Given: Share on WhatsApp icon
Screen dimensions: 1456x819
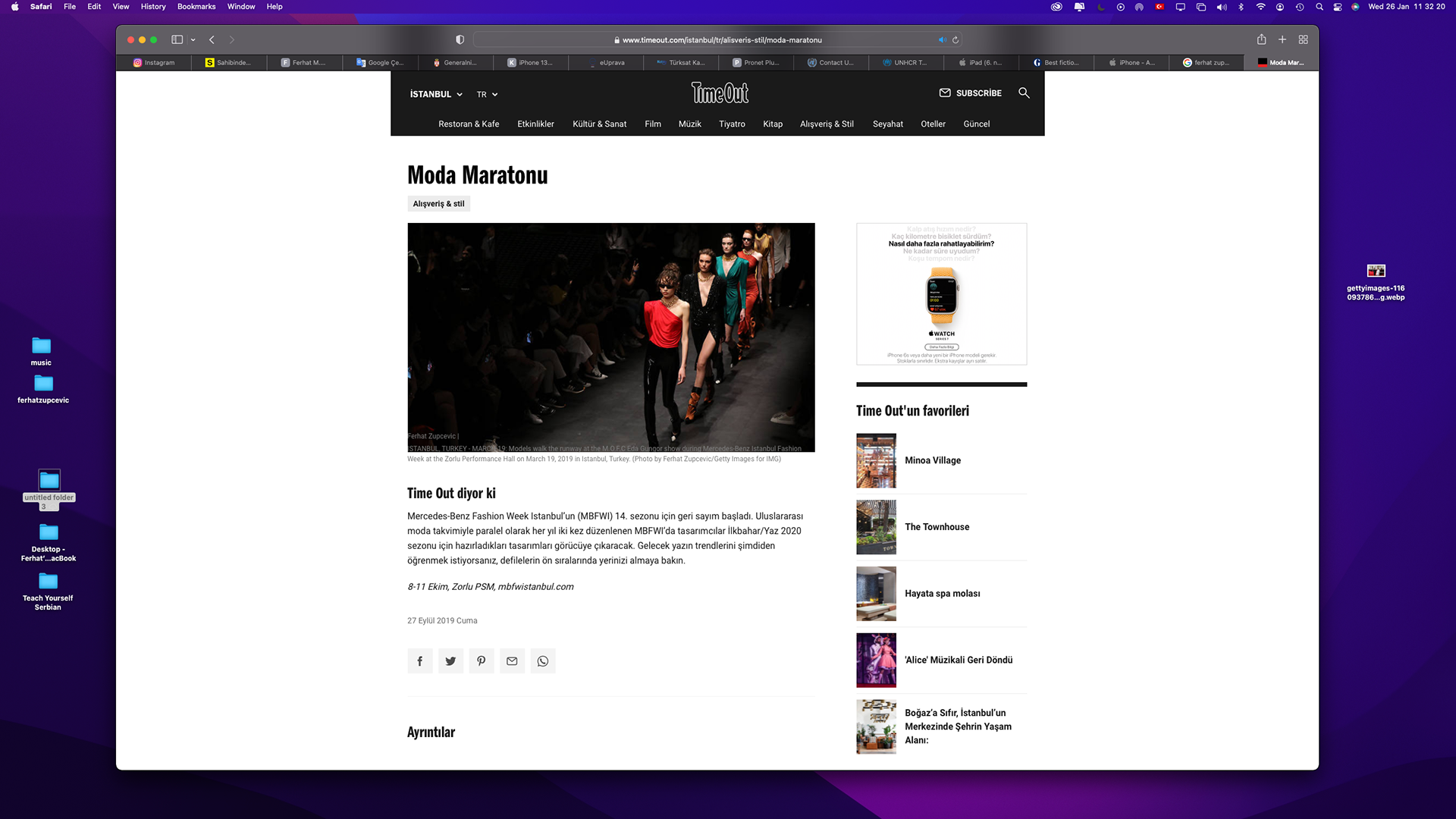Looking at the screenshot, I should (x=543, y=661).
